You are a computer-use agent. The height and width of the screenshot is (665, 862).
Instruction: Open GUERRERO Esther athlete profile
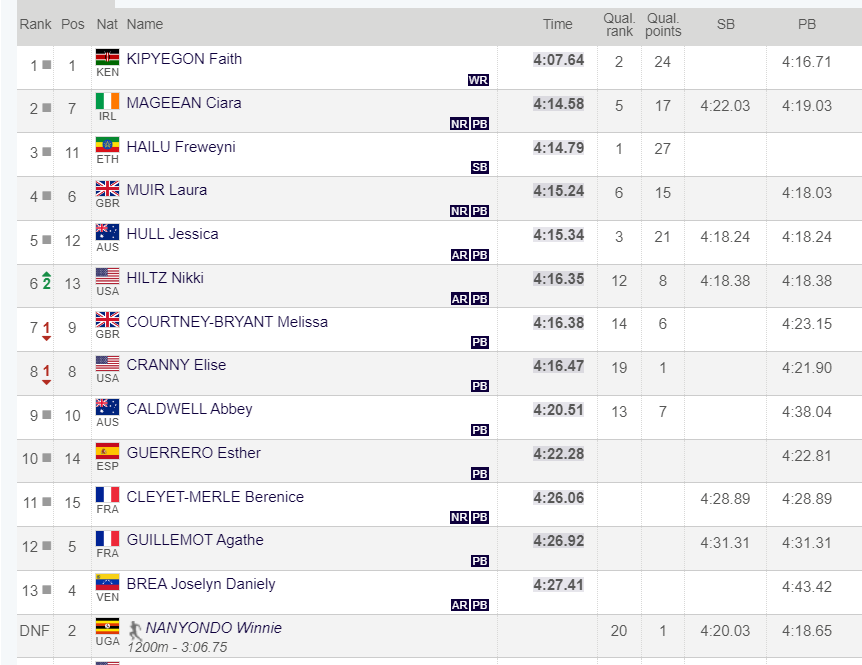[194, 453]
